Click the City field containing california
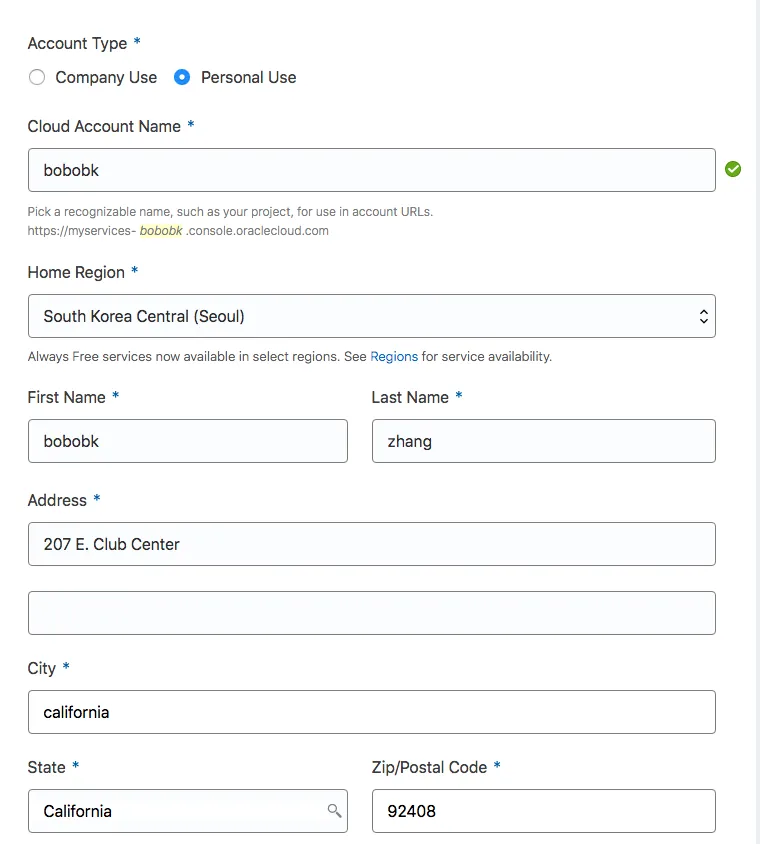760x844 pixels. [x=371, y=712]
